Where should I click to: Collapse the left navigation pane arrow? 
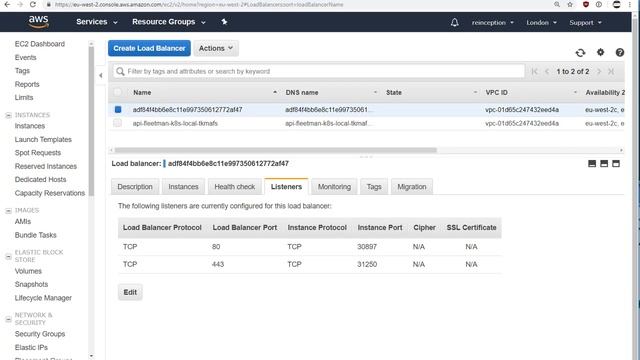tap(101, 75)
